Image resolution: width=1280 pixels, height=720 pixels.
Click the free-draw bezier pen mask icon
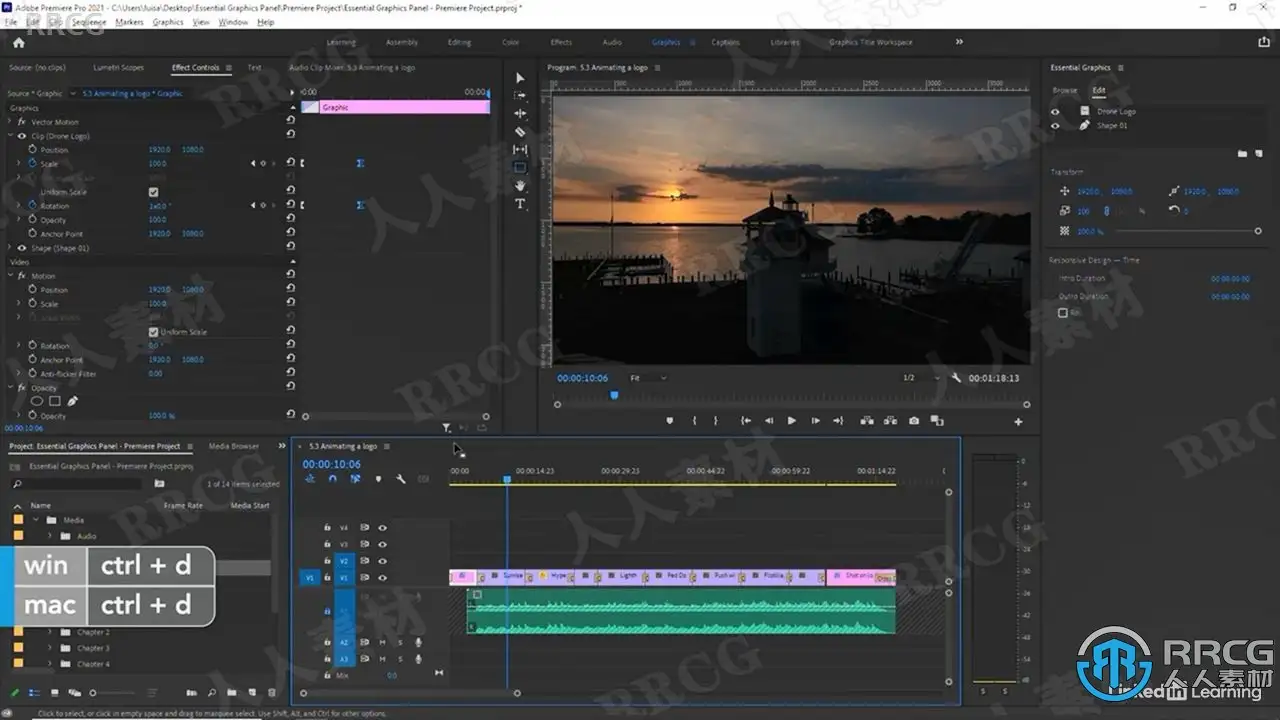pos(73,401)
